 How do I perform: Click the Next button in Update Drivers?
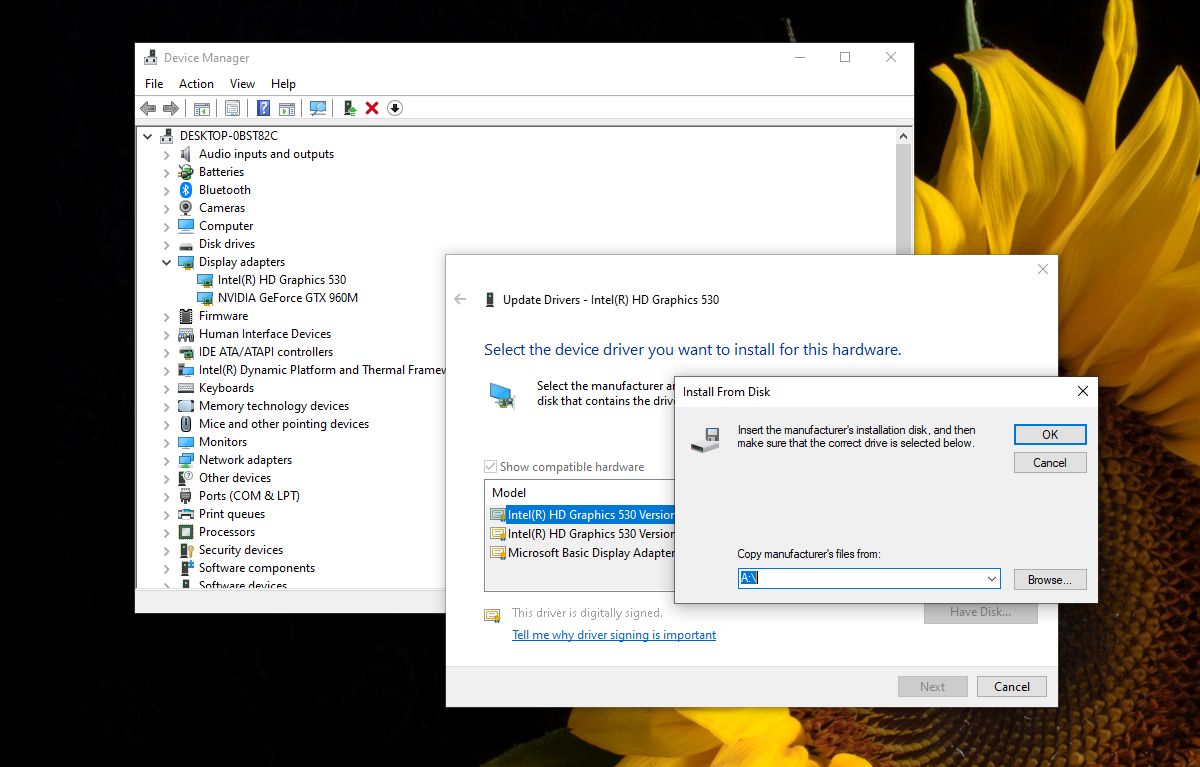(932, 687)
